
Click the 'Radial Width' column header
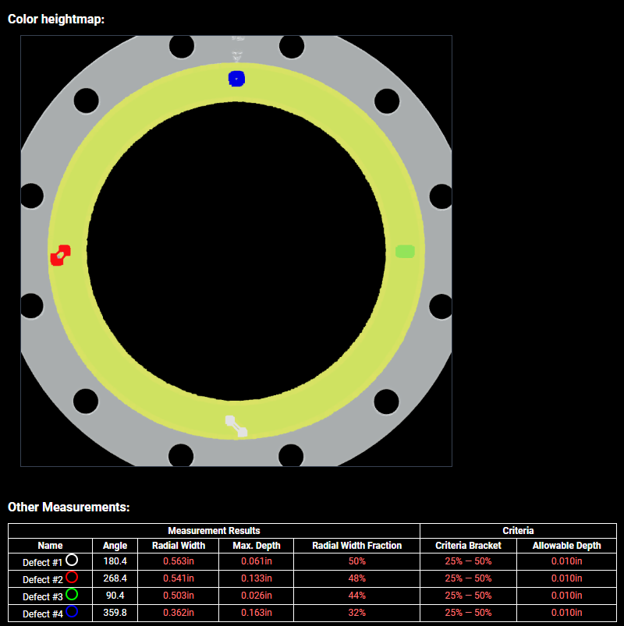(x=178, y=546)
